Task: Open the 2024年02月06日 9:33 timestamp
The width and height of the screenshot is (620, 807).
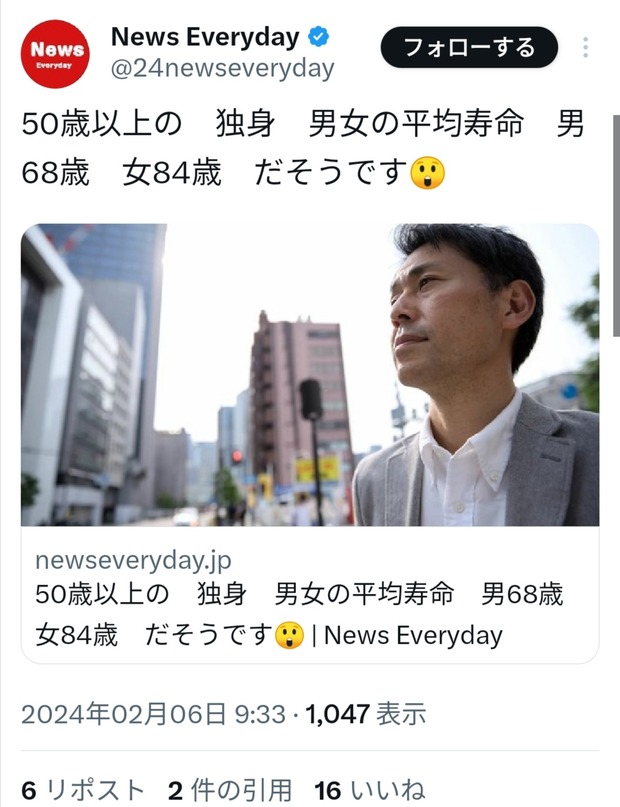Action: pos(153,714)
